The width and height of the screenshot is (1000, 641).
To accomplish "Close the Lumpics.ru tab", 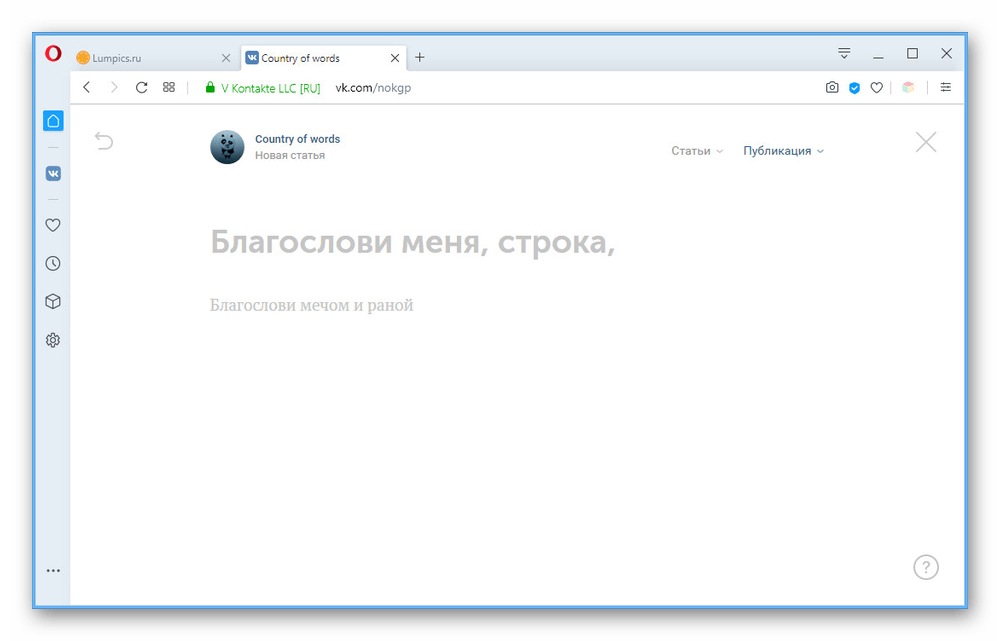I will (x=226, y=58).
